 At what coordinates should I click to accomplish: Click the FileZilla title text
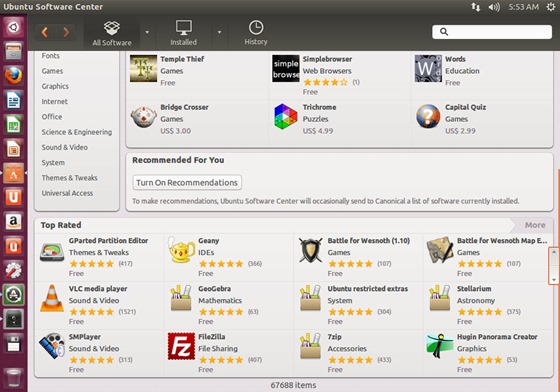click(x=212, y=337)
